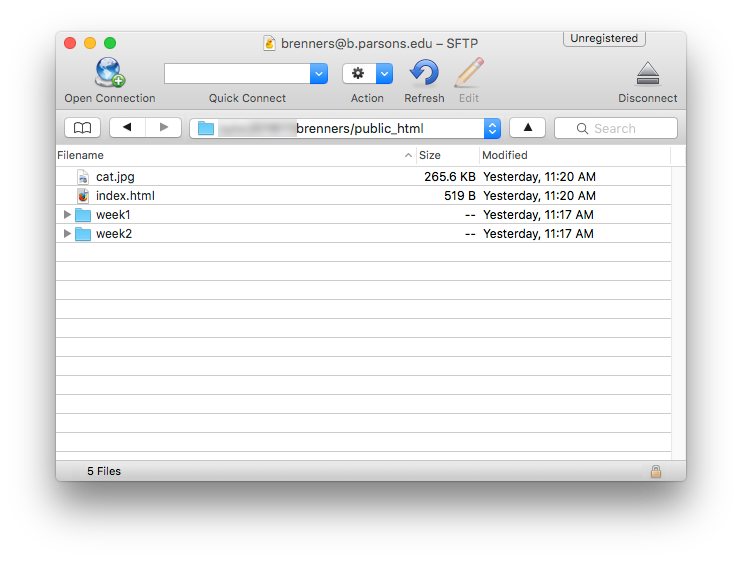Open the Action gear menu
The image size is (742, 561).
click(359, 74)
